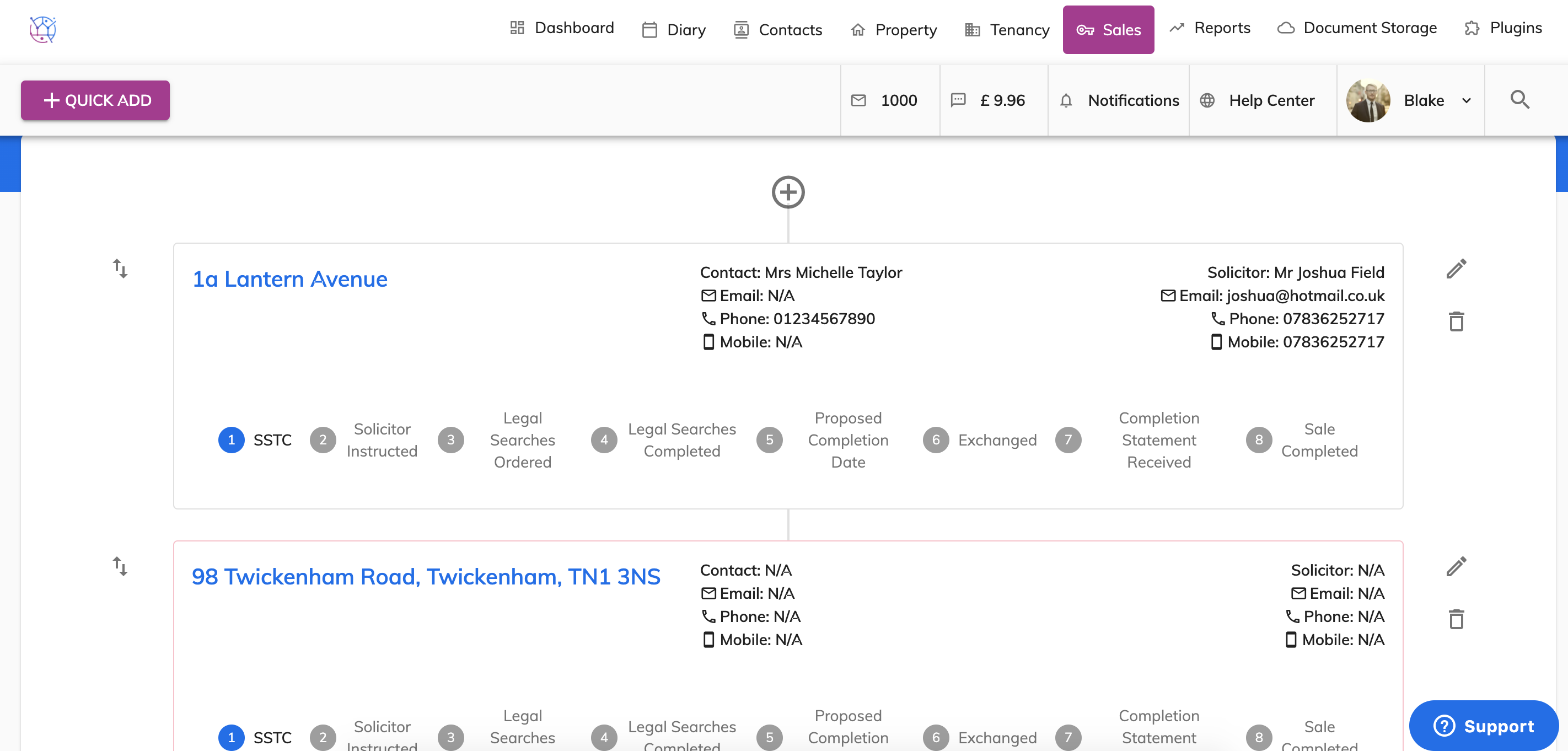The width and height of the screenshot is (1568, 751).
Task: Go to the Property menu
Action: click(x=894, y=29)
